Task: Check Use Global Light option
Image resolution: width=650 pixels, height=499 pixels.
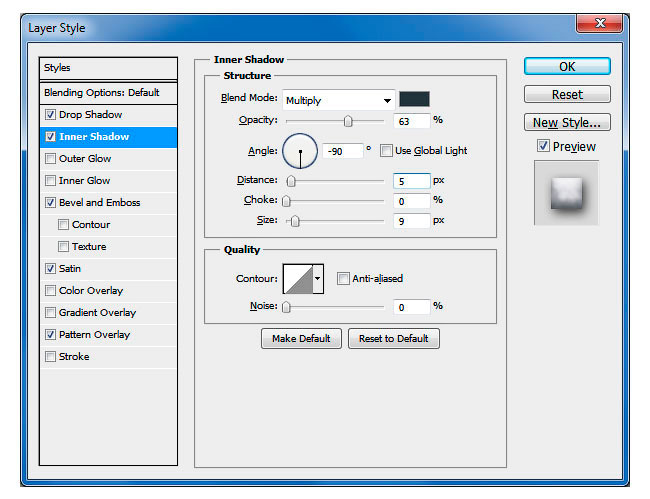Action: 386,150
